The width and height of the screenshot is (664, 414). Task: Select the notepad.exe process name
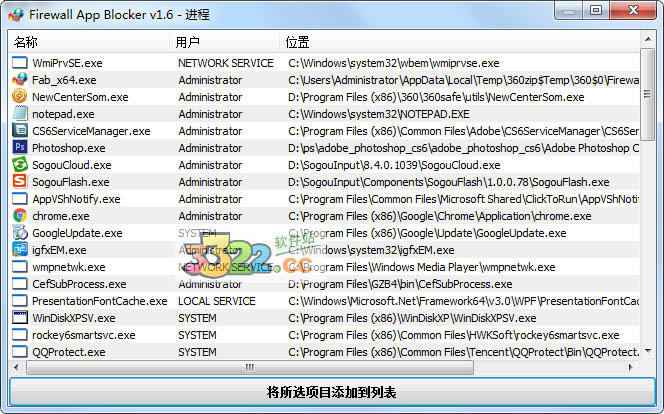click(x=63, y=114)
